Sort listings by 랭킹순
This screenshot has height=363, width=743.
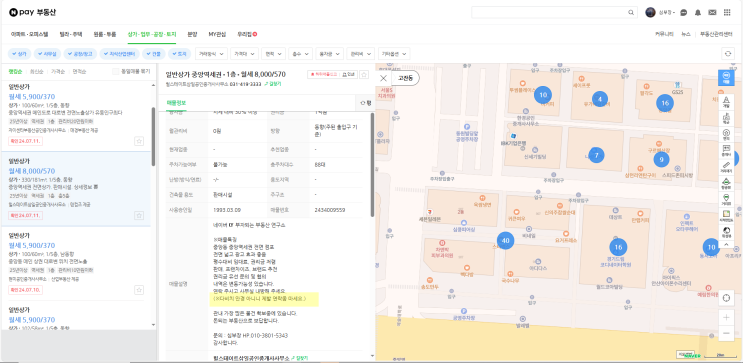pyautogui.click(x=16, y=72)
